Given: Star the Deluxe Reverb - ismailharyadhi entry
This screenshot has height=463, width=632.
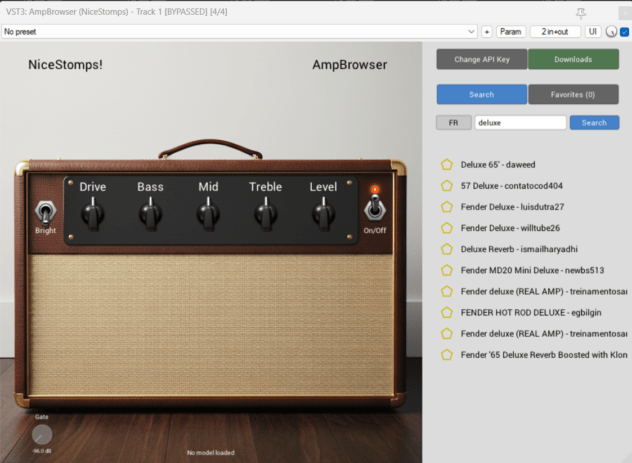Looking at the screenshot, I should coord(447,249).
